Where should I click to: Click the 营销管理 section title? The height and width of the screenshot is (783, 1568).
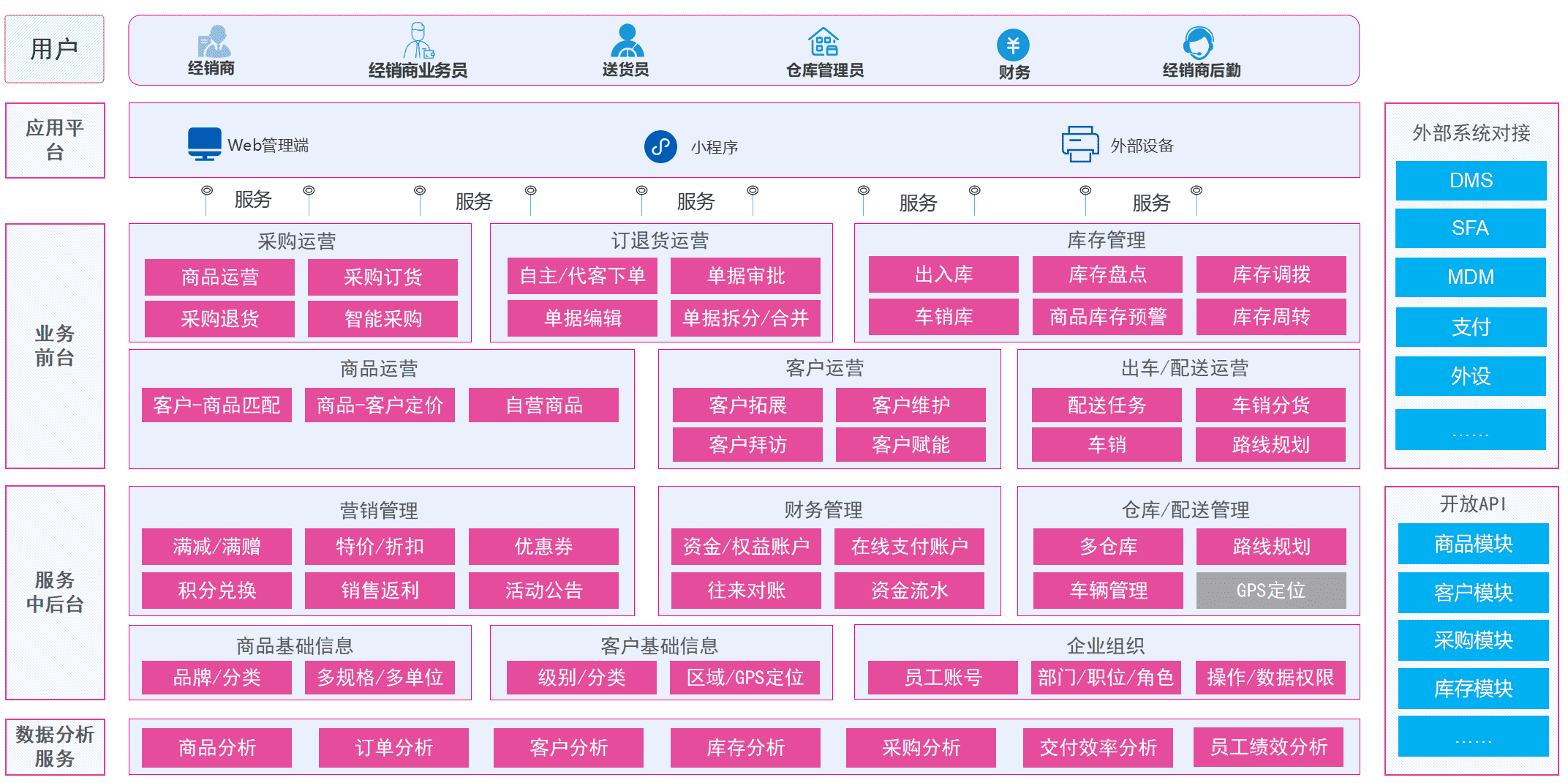pyautogui.click(x=379, y=511)
